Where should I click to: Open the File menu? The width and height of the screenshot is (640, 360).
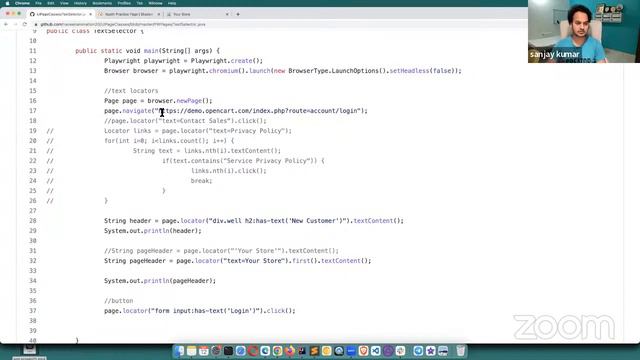click(x=38, y=3)
